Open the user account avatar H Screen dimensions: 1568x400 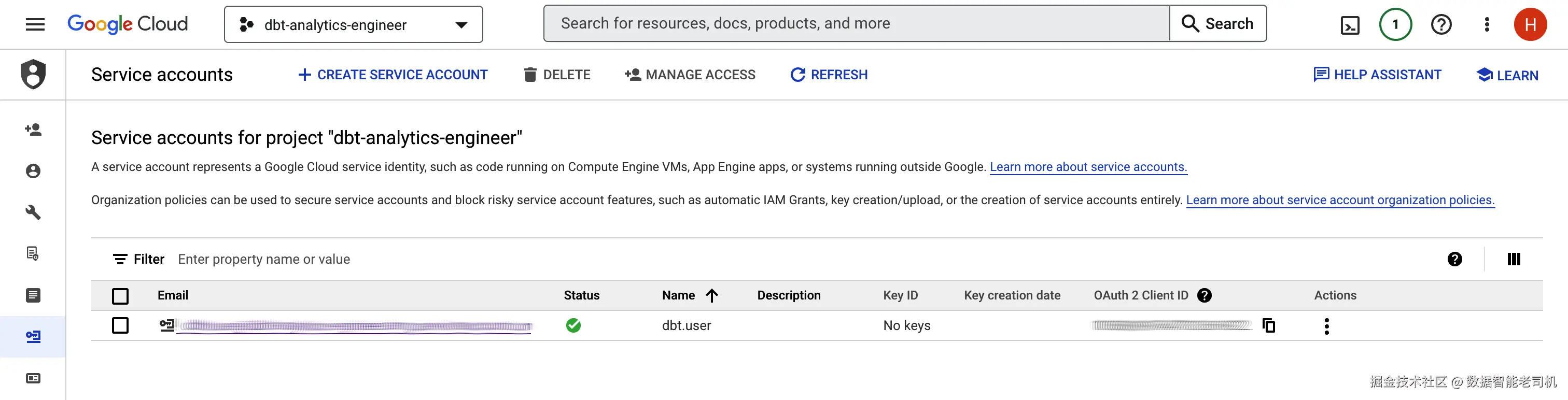1530,24
